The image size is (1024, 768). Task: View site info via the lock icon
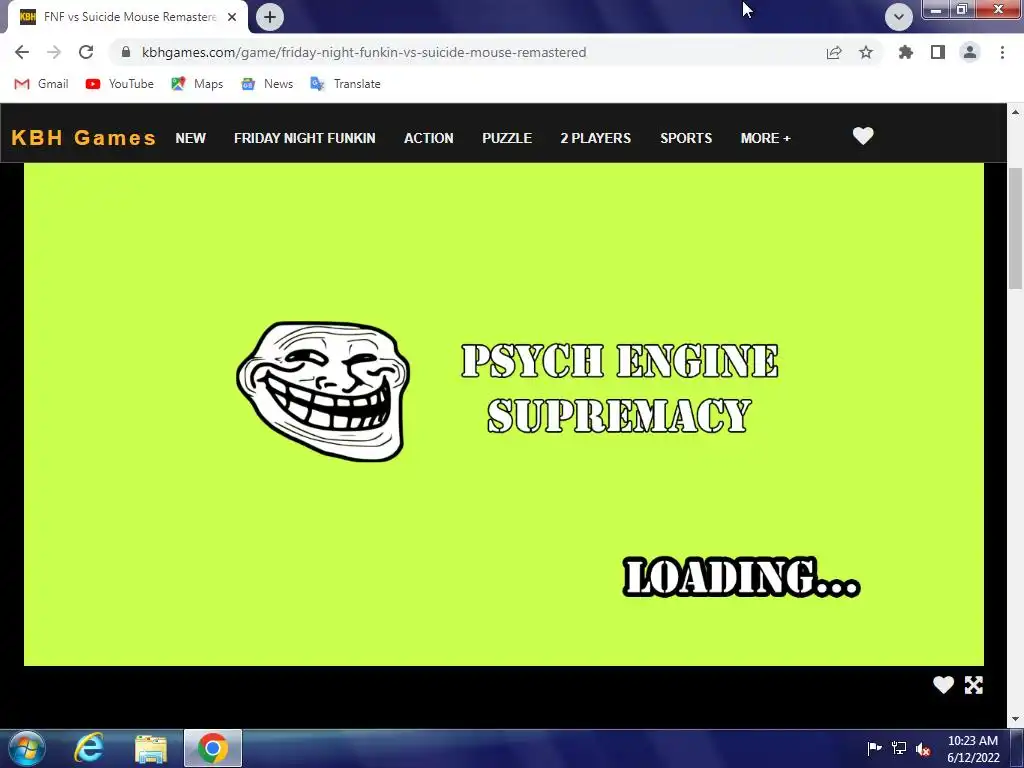click(x=126, y=52)
